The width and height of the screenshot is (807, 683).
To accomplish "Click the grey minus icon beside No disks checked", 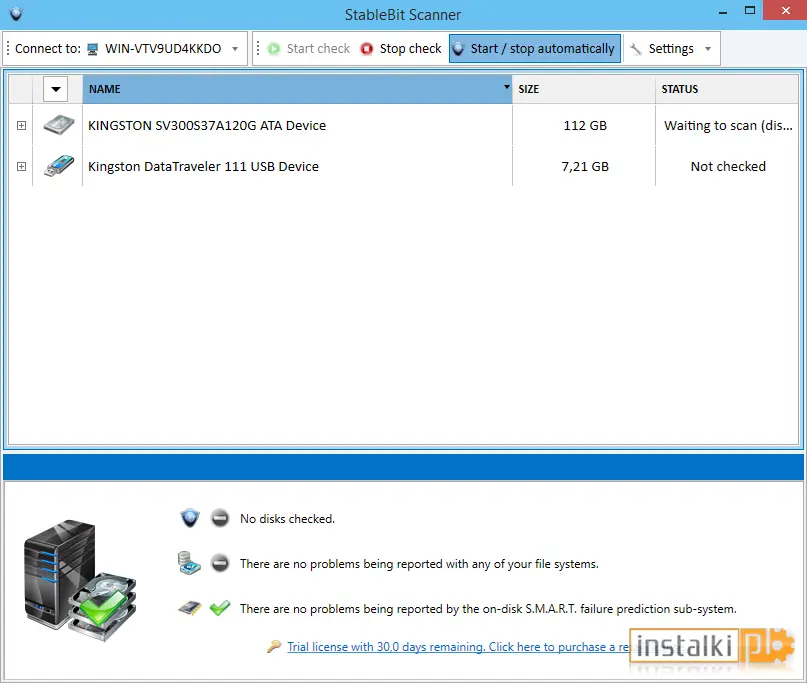I will [x=220, y=518].
